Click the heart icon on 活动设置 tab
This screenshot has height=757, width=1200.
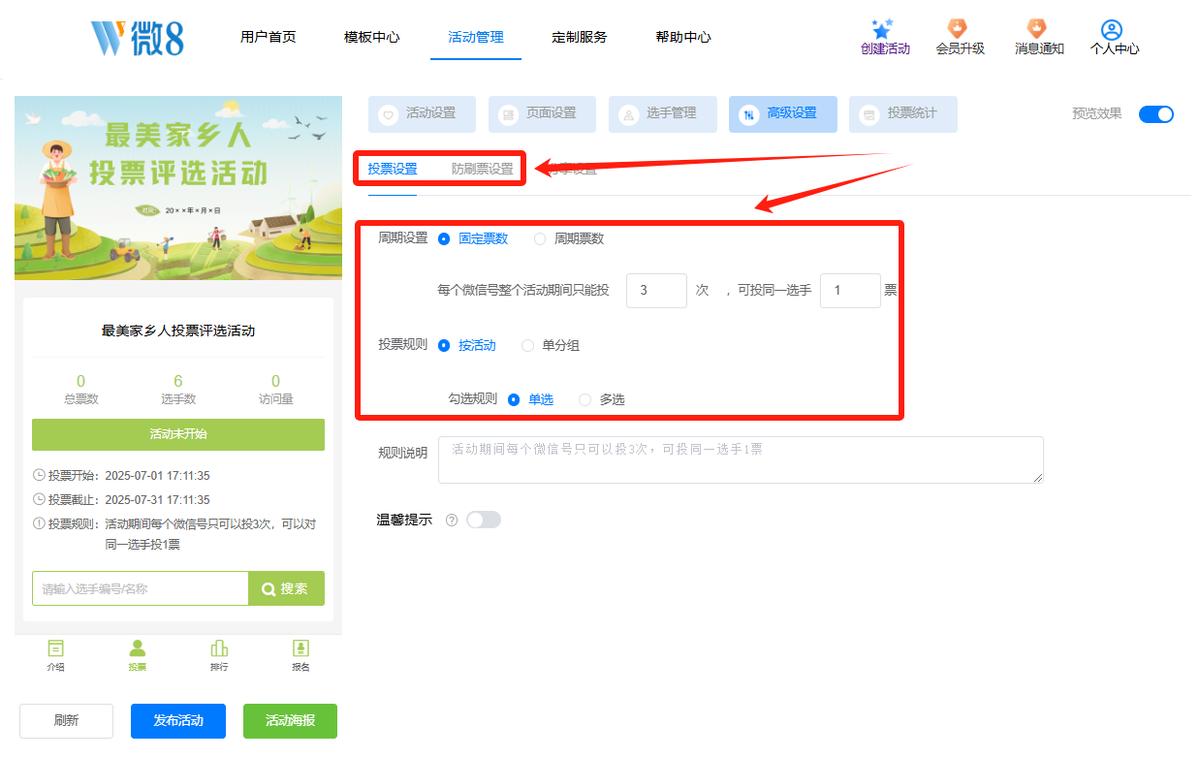tap(389, 115)
